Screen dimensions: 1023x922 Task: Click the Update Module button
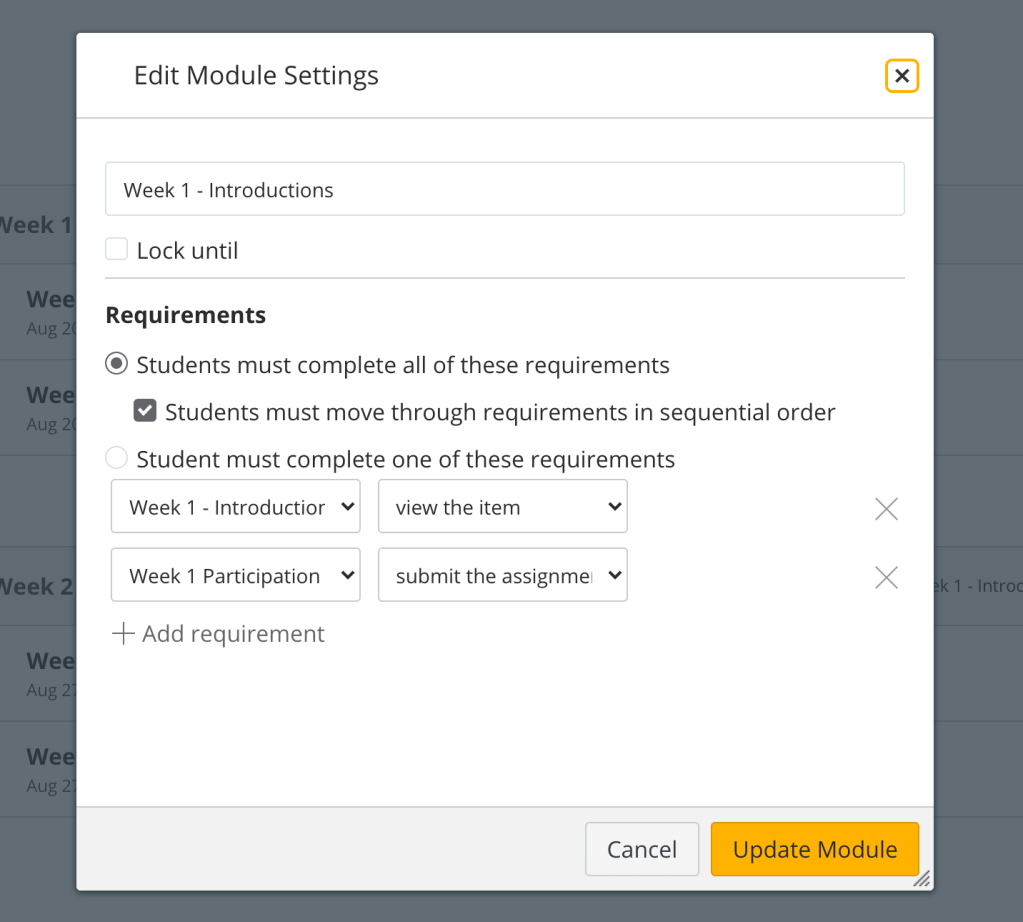point(814,849)
